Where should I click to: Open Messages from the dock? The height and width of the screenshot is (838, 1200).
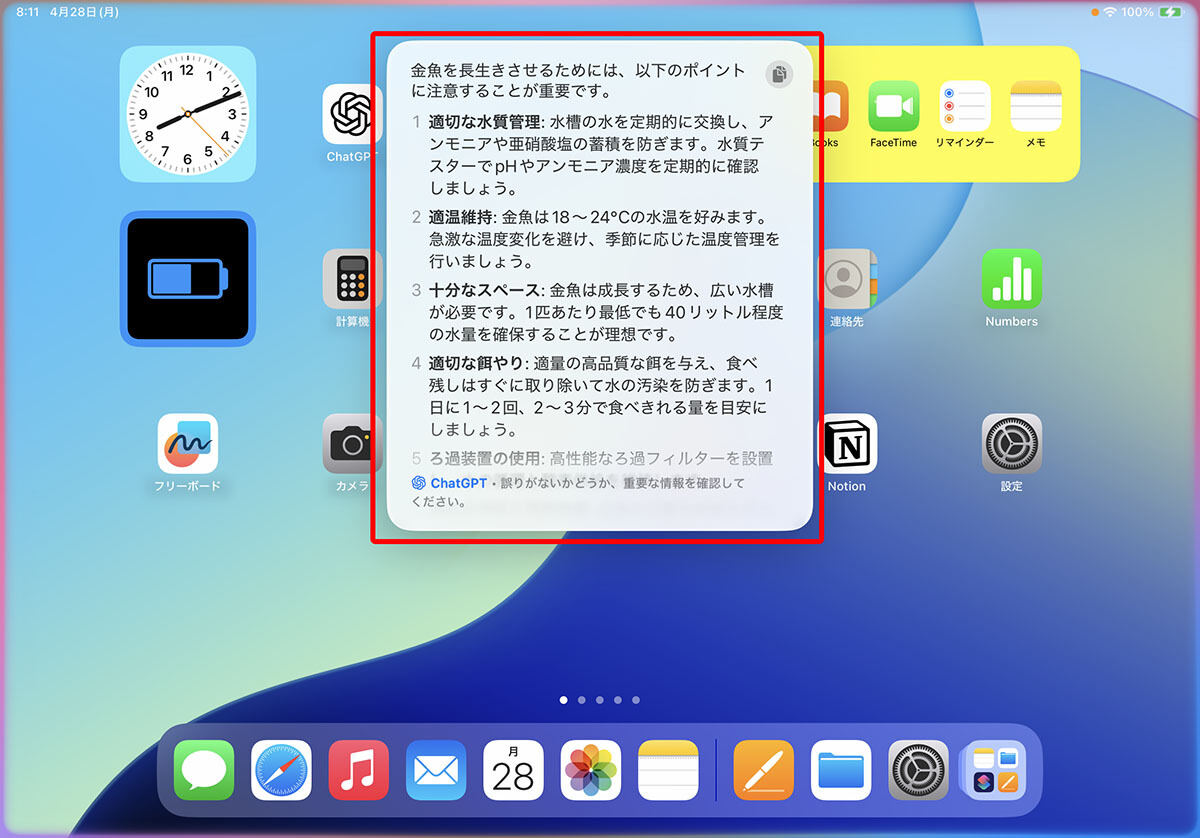click(x=204, y=770)
